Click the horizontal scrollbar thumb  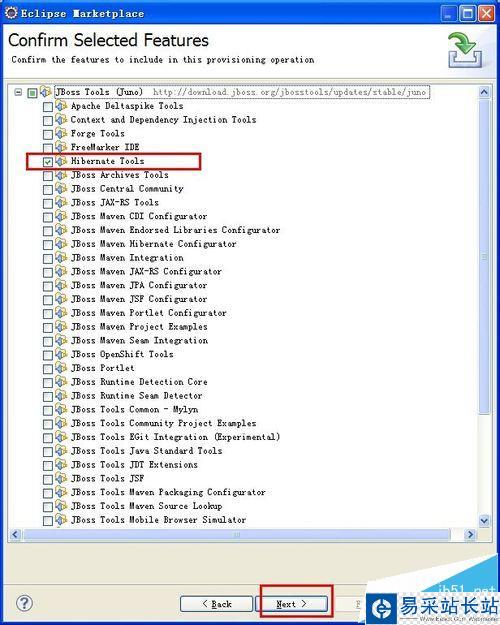tap(237, 535)
